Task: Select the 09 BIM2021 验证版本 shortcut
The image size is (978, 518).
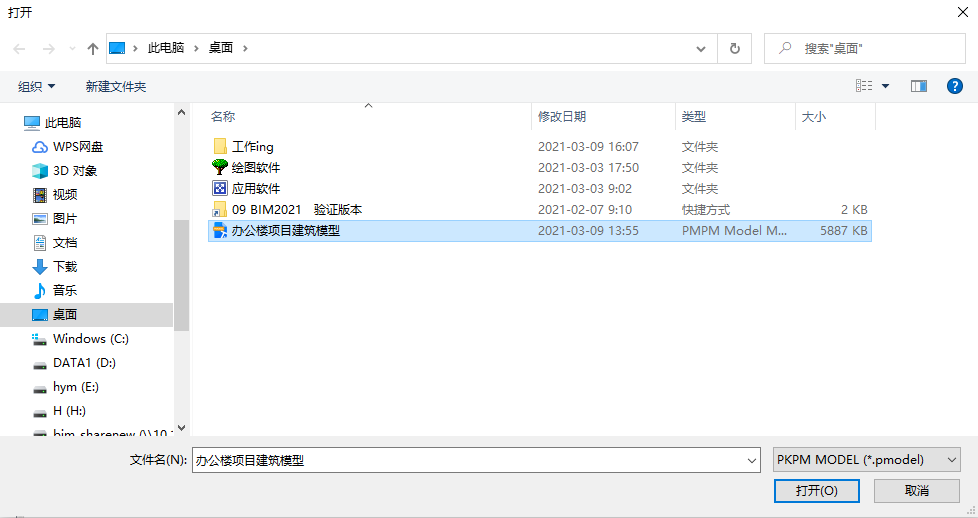Action: [x=540, y=210]
